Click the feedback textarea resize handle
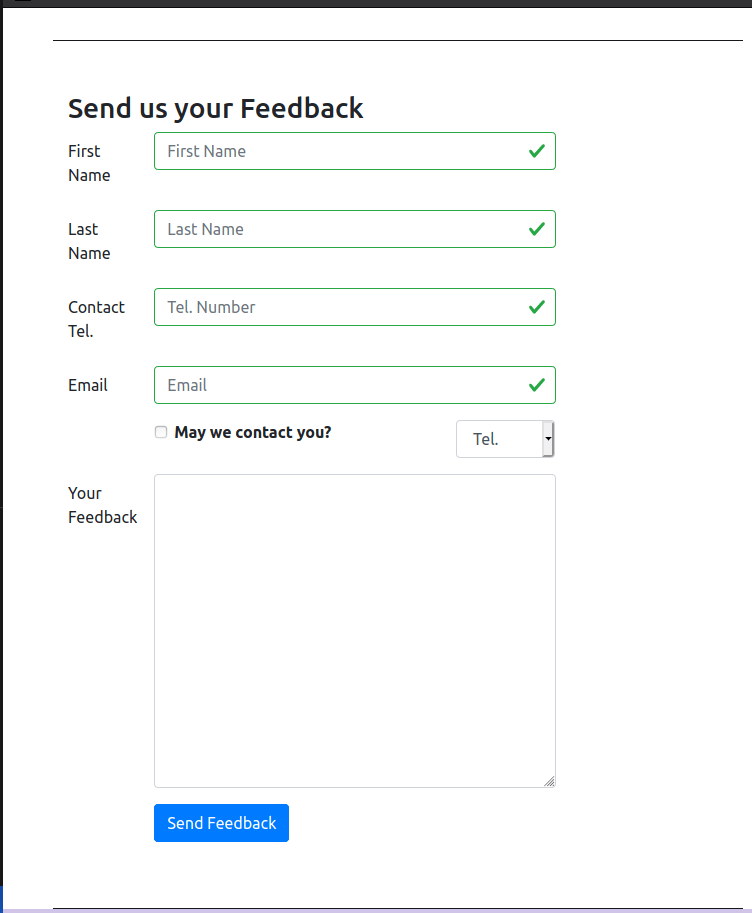This screenshot has width=752, height=913. pyautogui.click(x=549, y=781)
